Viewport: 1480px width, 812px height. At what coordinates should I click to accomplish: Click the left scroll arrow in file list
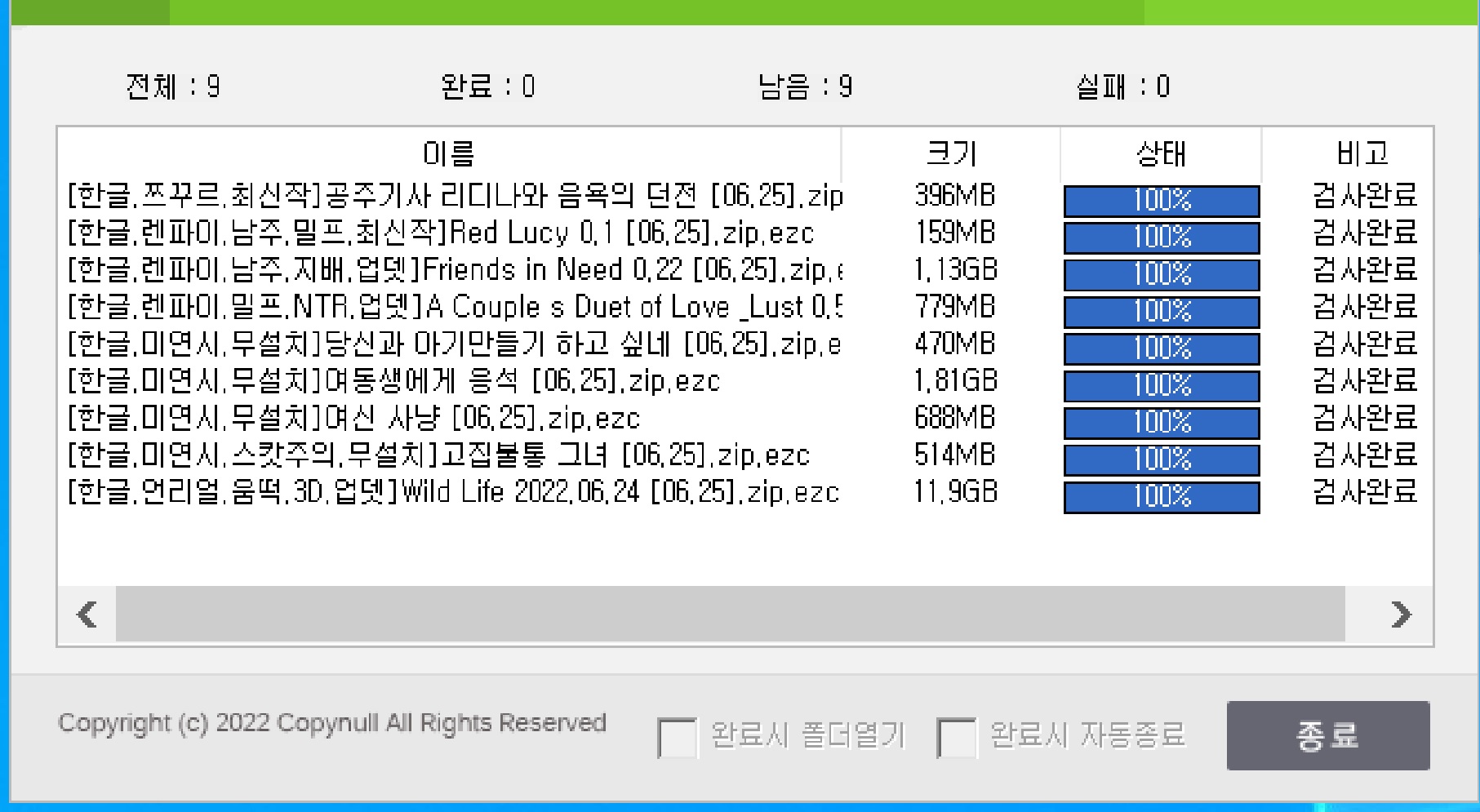point(87,614)
